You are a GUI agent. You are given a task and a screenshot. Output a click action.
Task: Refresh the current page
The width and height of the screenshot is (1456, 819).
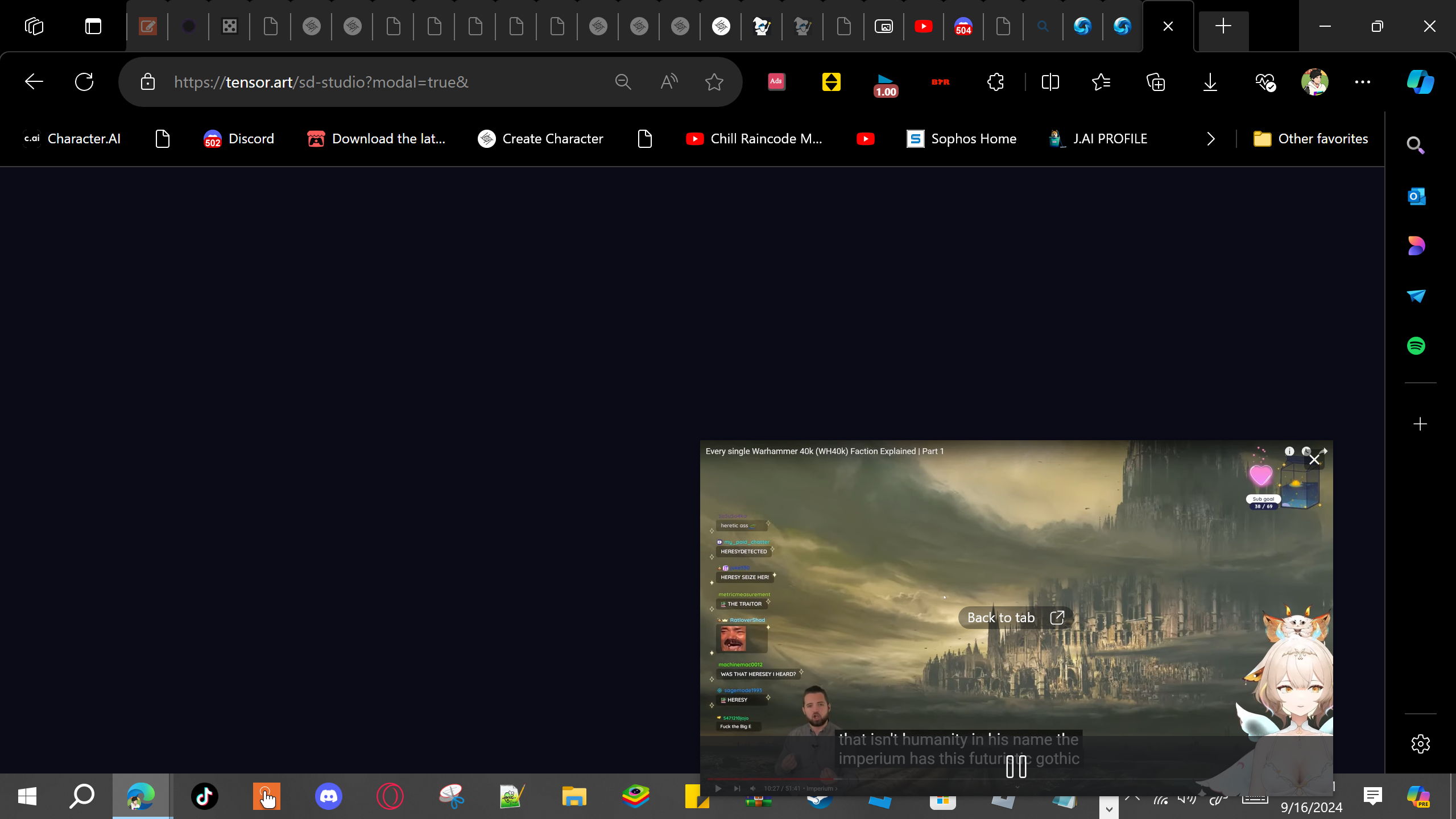[x=84, y=82]
